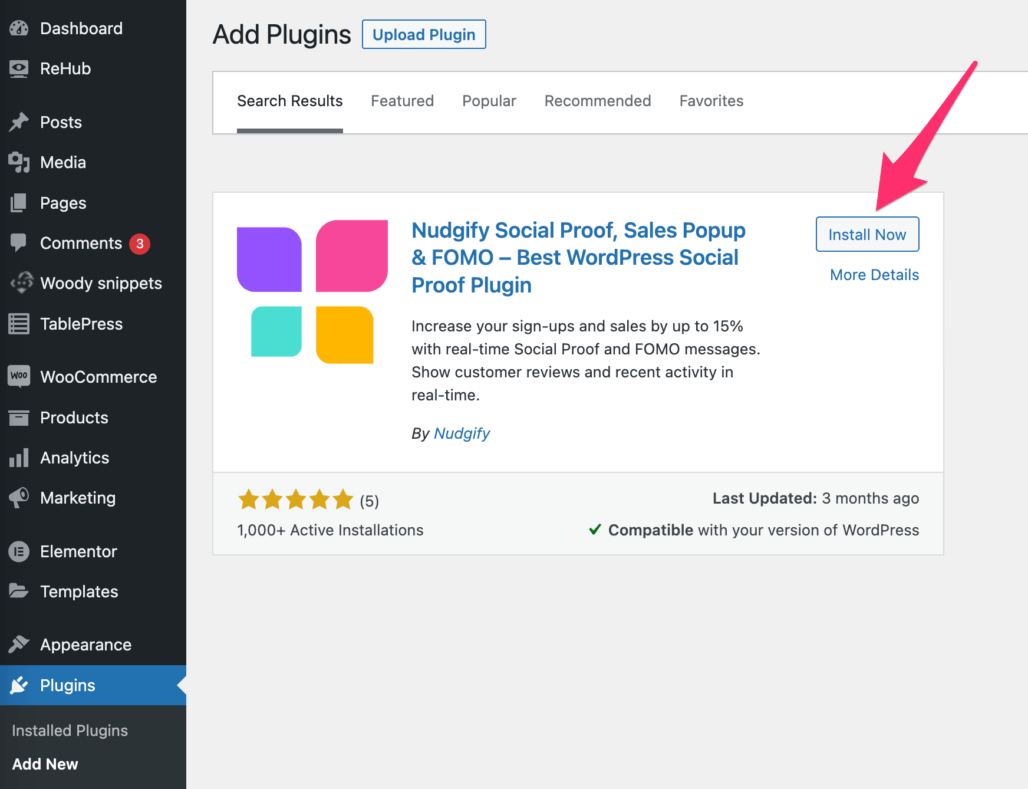Click the Analytics bar chart icon
The height and width of the screenshot is (789, 1028).
[19, 458]
